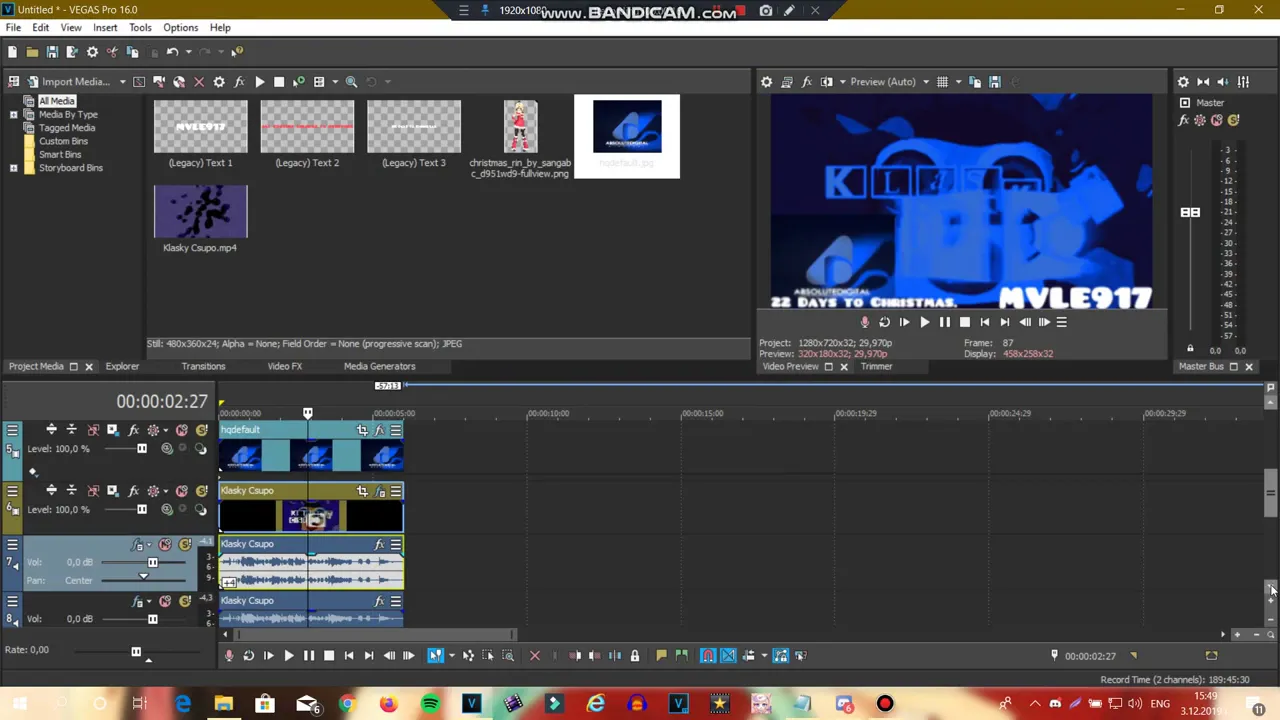Screen dimensions: 1280x720
Task: Click the Import Media button
Action: (x=68, y=82)
